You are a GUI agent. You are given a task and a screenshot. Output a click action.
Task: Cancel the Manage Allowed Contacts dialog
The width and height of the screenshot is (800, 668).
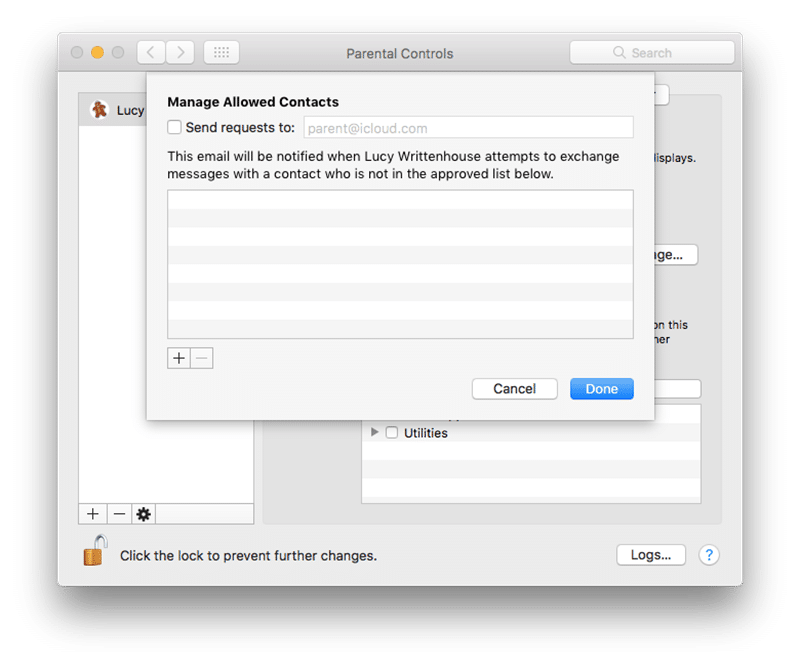[x=514, y=389]
